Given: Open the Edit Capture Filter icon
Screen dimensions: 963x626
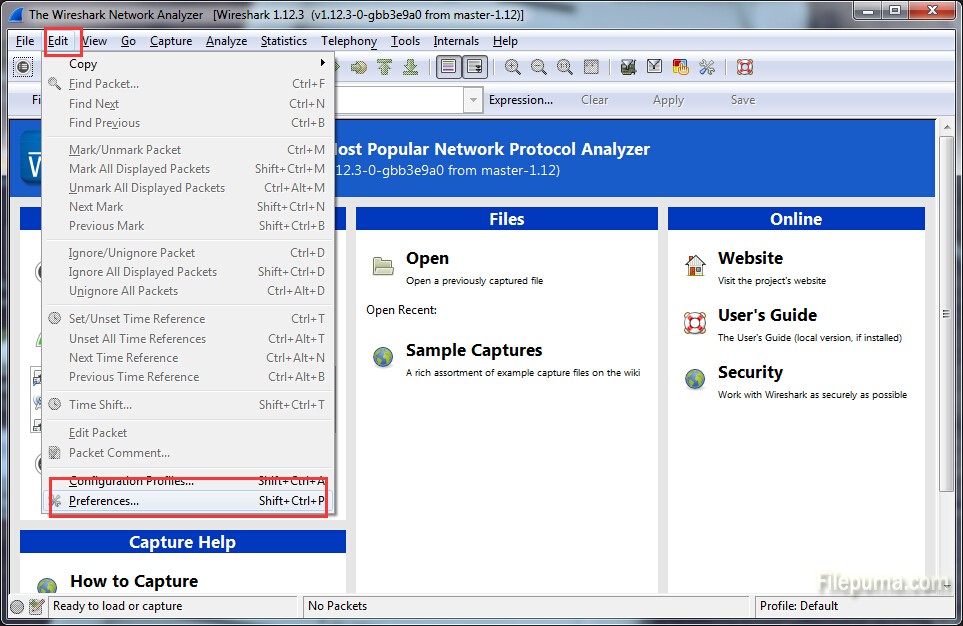Looking at the screenshot, I should point(628,67).
